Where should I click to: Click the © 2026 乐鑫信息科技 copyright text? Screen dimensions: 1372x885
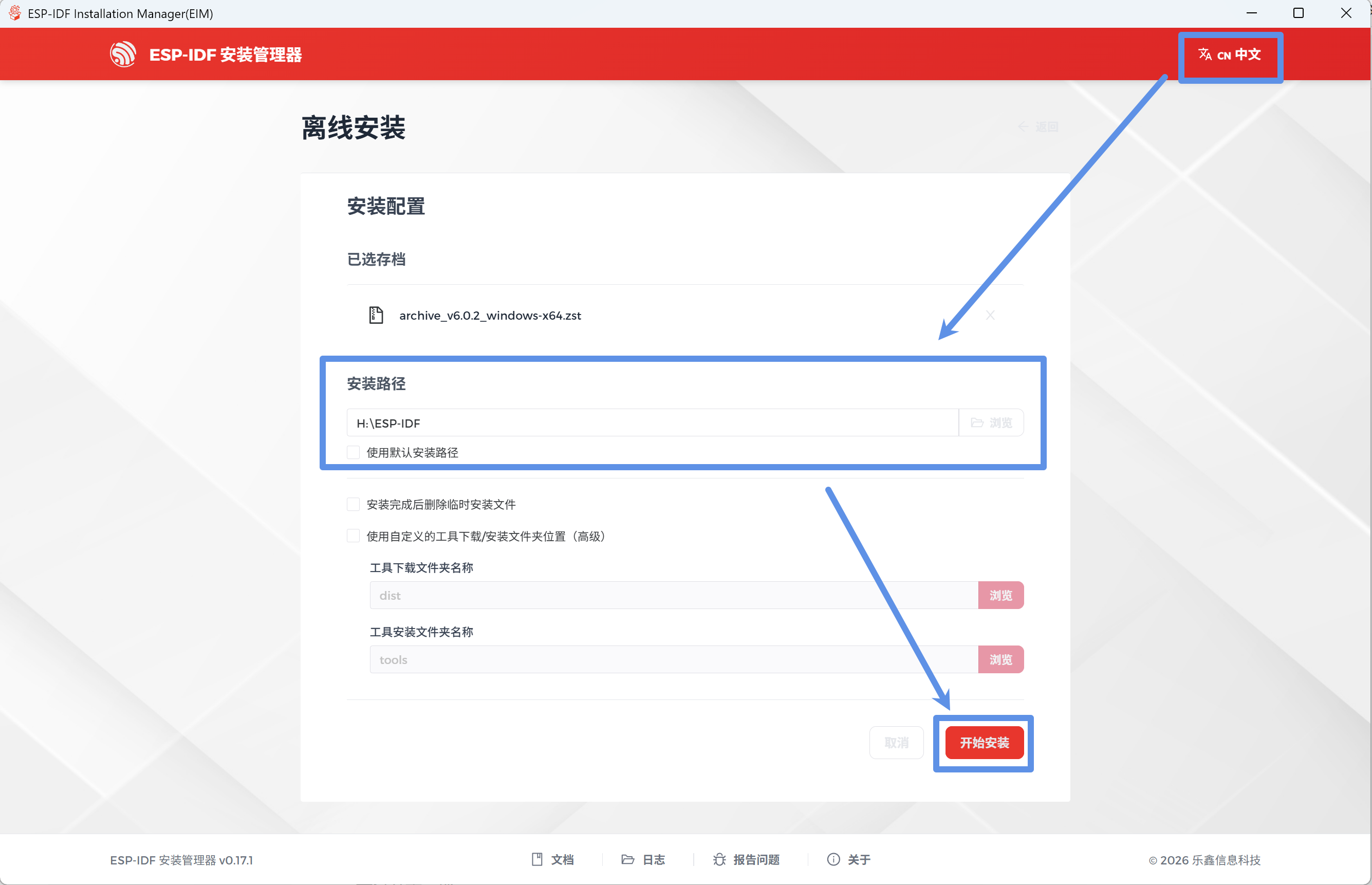[x=1205, y=860]
